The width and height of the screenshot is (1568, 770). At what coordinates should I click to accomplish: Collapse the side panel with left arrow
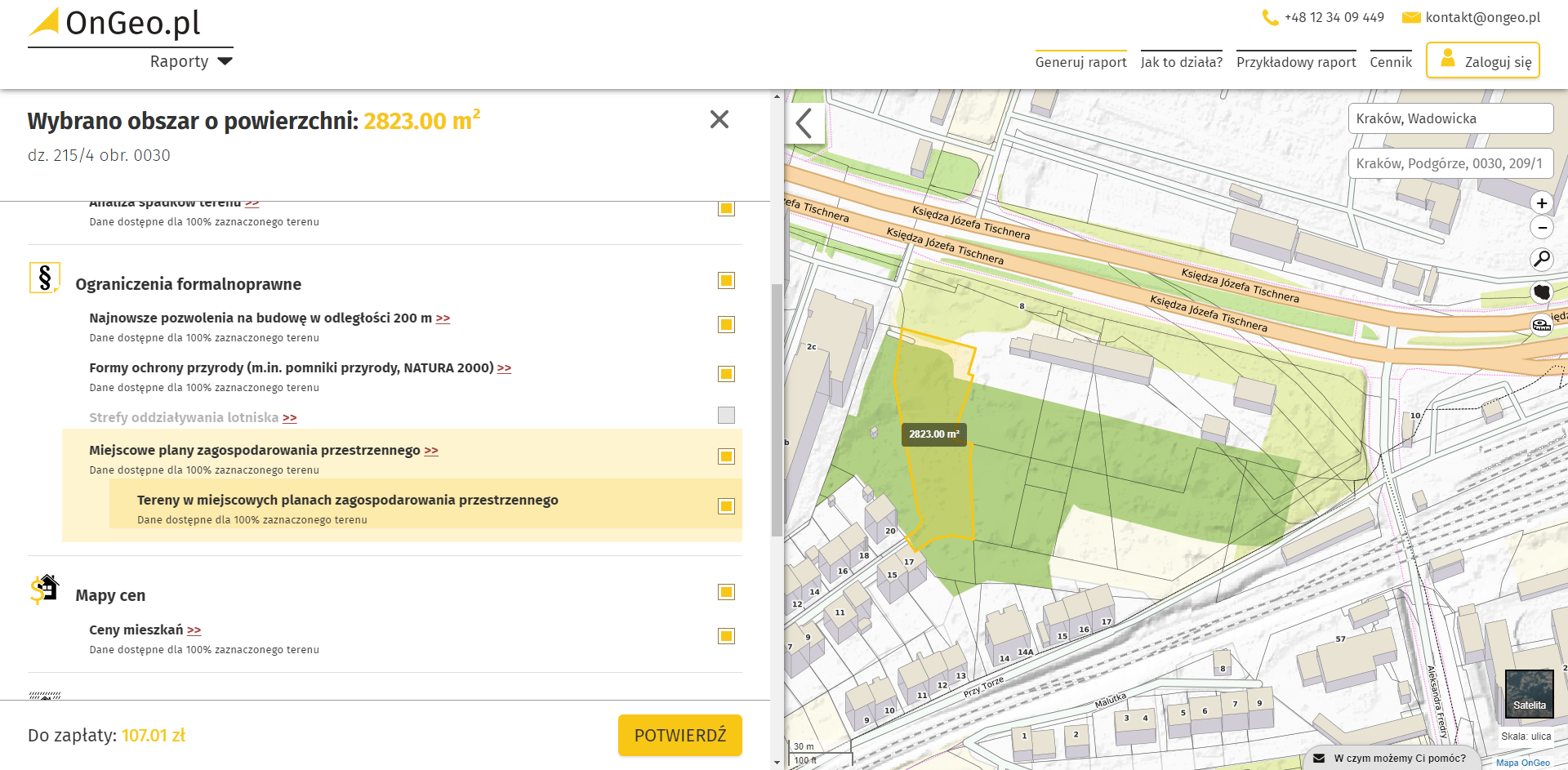pyautogui.click(x=804, y=123)
